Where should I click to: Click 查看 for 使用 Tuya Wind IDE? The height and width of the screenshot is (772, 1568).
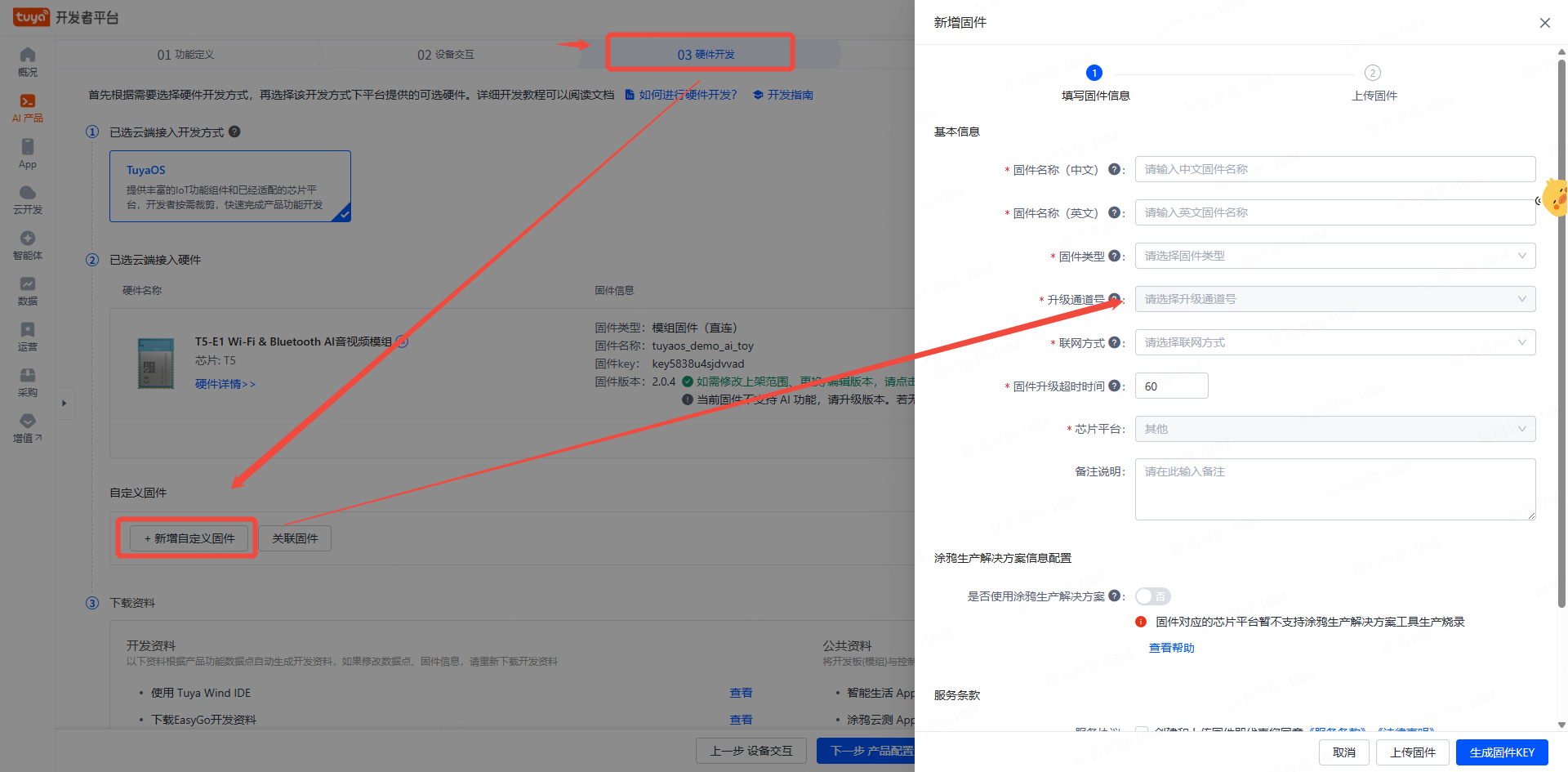[741, 693]
